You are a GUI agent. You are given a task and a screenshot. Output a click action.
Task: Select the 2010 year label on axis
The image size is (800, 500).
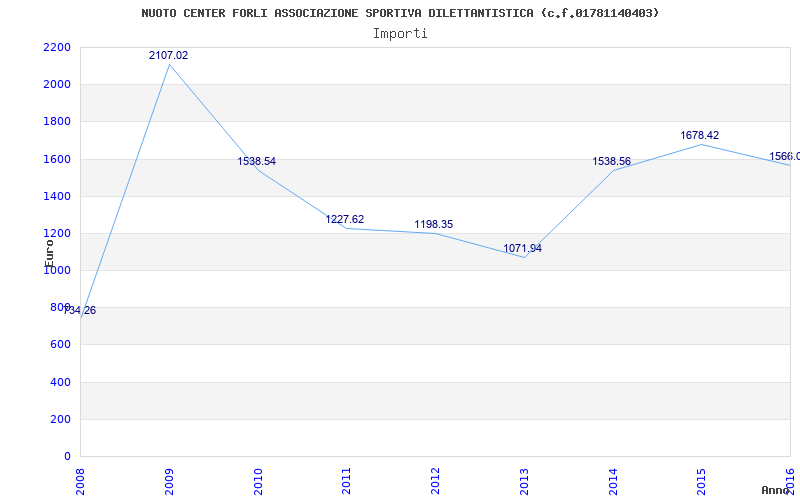click(x=258, y=482)
